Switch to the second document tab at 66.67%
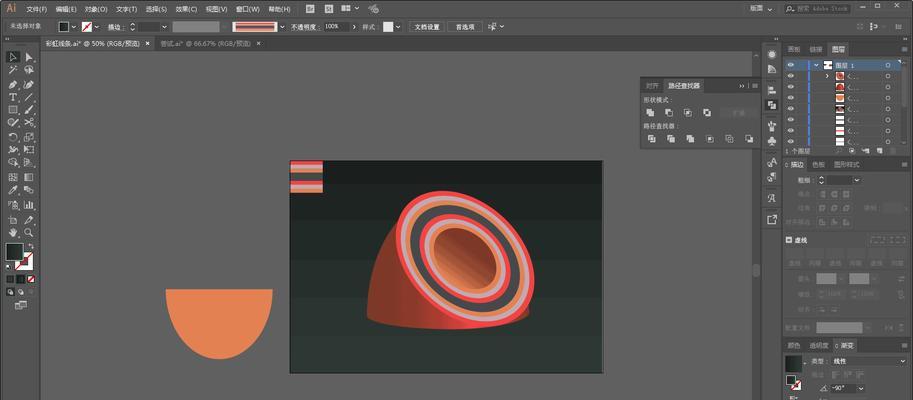Screen dimensions: 913x400 [x=204, y=44]
